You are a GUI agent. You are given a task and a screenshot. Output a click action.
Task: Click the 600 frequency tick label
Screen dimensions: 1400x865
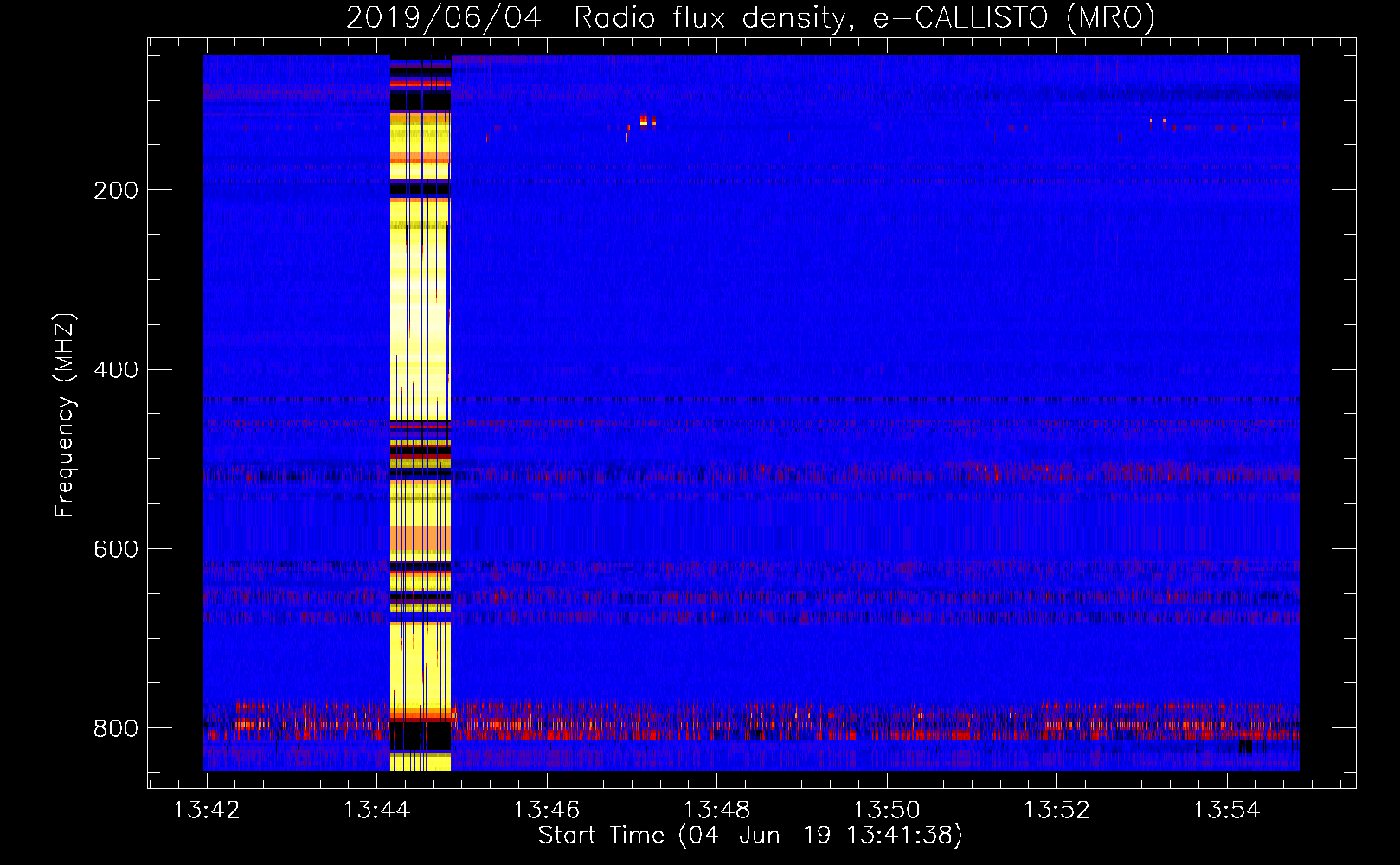click(x=116, y=550)
